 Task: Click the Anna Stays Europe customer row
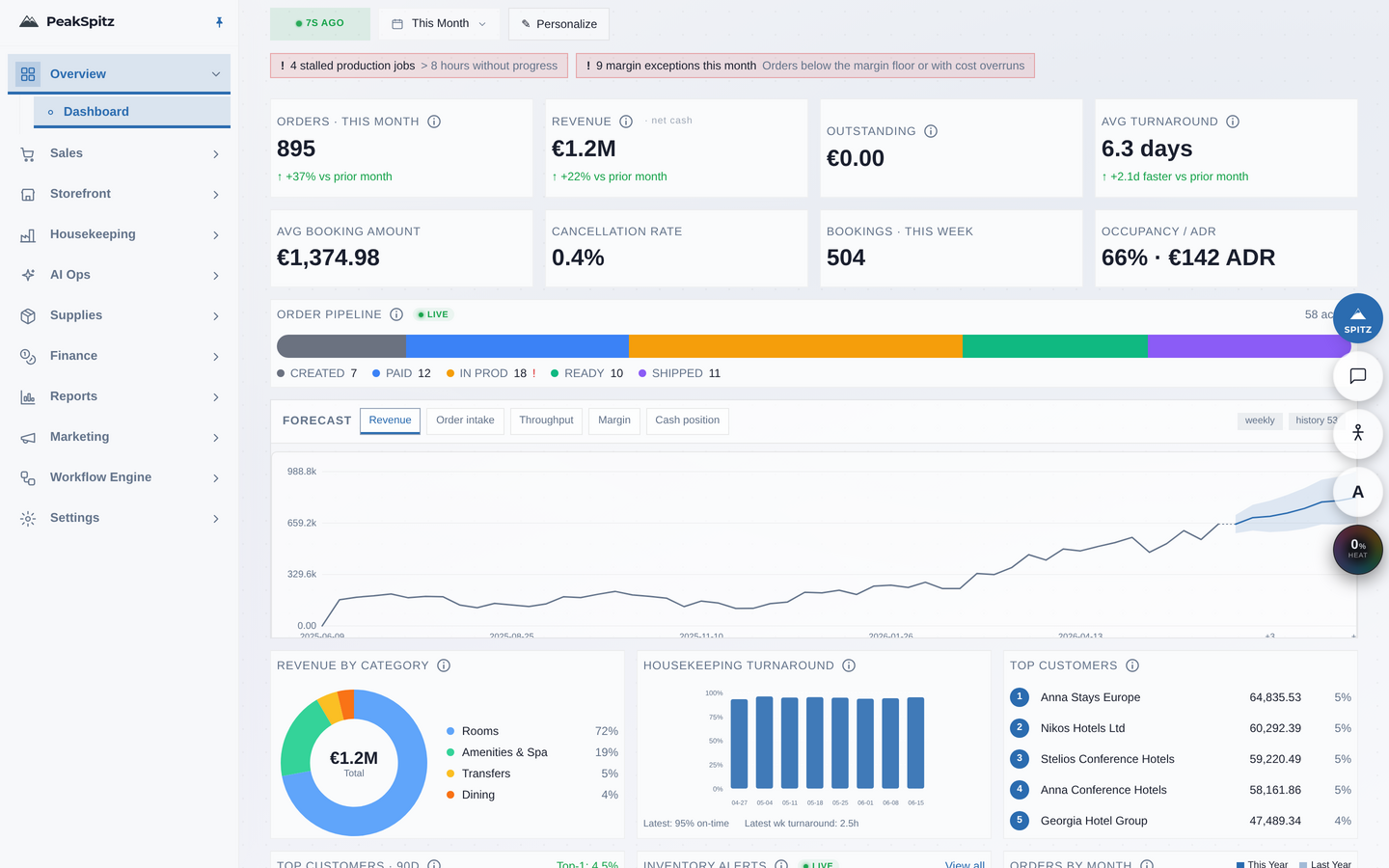pyautogui.click(x=1181, y=697)
